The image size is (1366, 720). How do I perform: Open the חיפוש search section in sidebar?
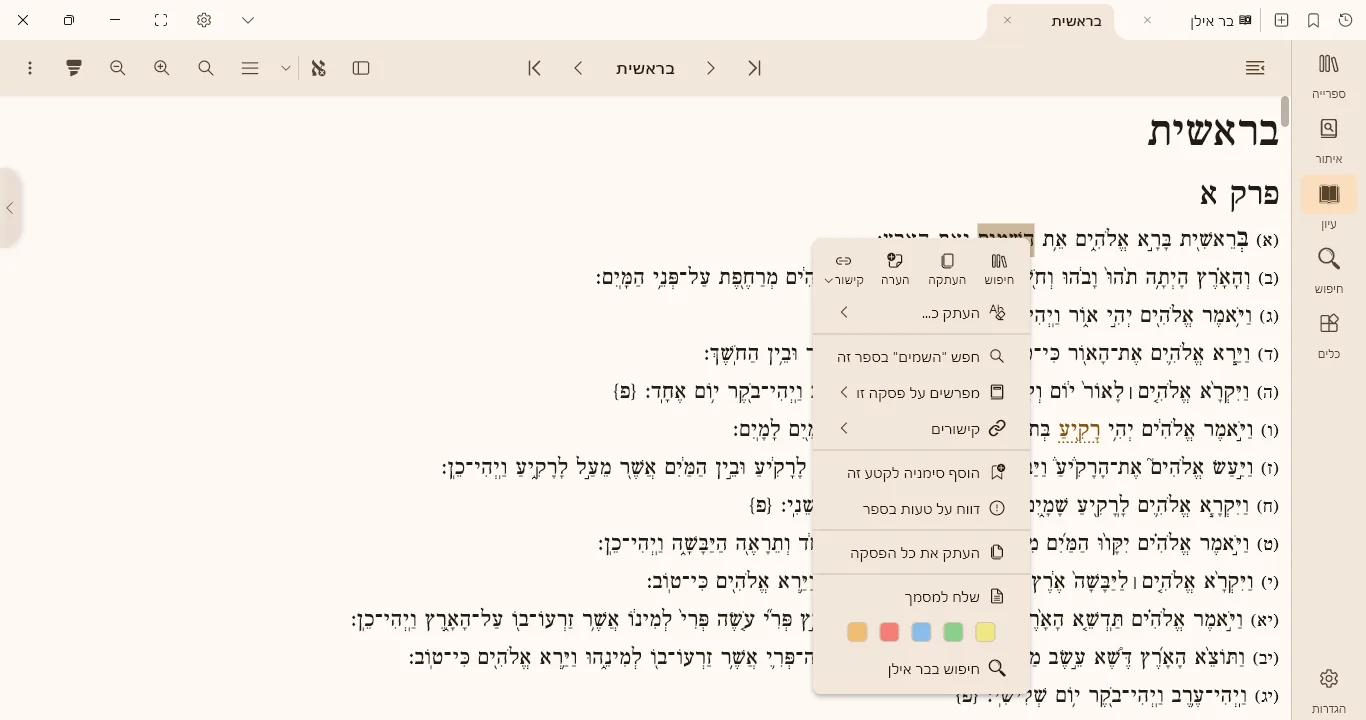tap(1329, 271)
